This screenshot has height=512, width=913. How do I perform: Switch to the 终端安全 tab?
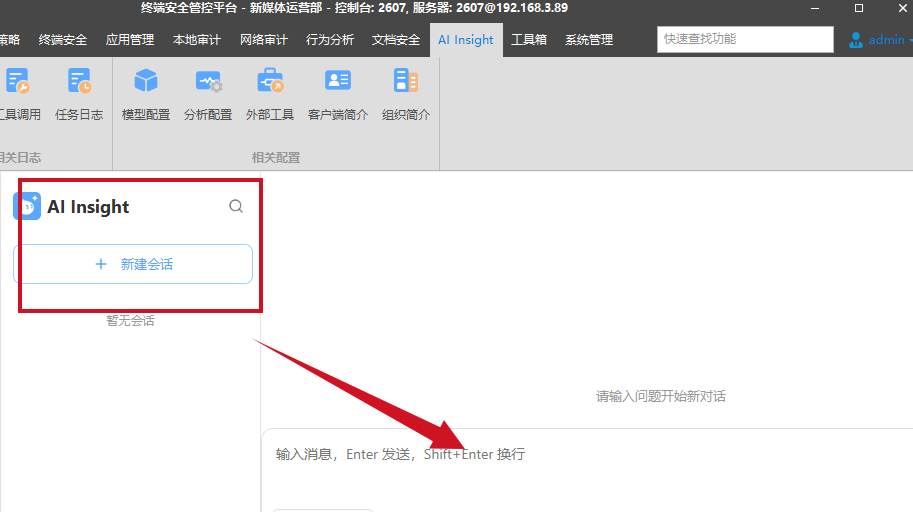coord(63,40)
